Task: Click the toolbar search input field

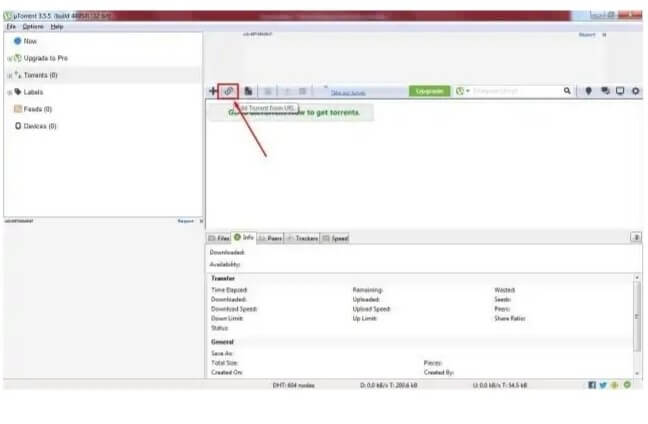Action: (x=516, y=91)
